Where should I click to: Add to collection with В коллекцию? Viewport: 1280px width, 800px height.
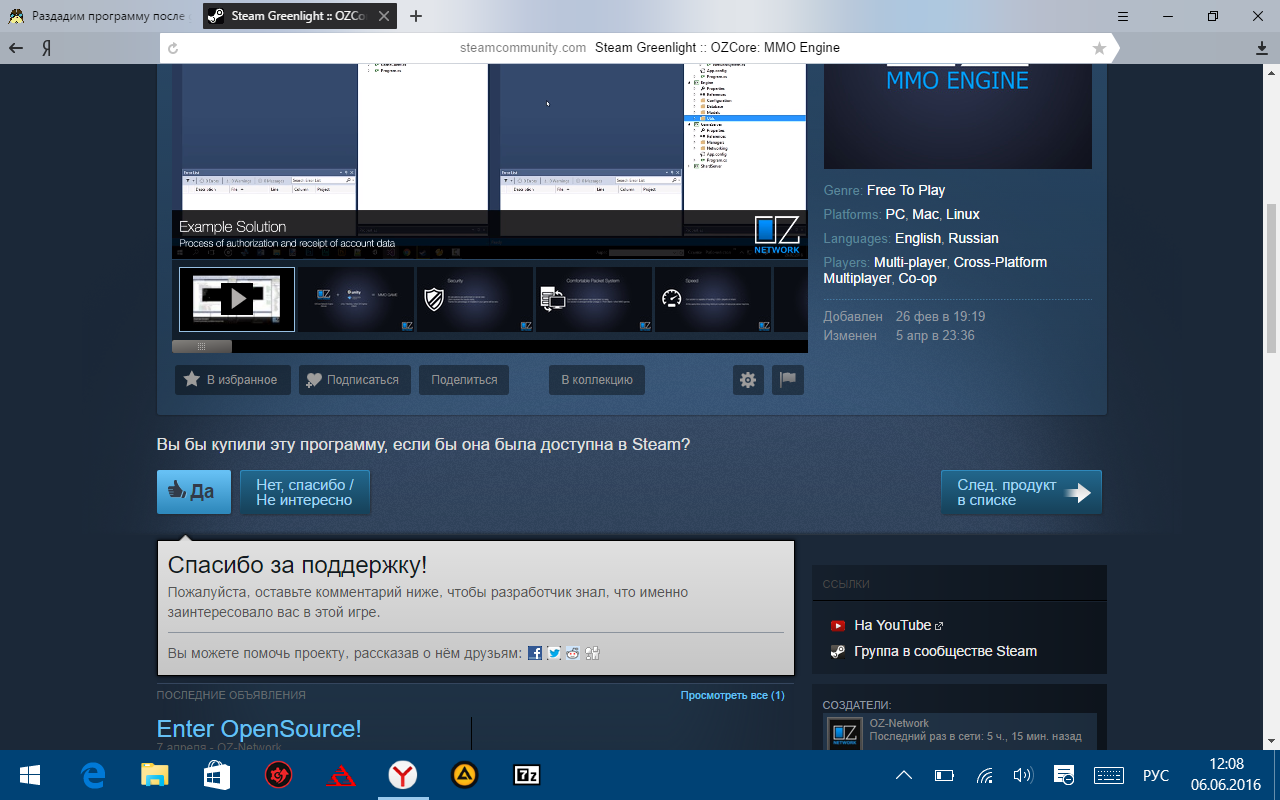click(x=597, y=380)
